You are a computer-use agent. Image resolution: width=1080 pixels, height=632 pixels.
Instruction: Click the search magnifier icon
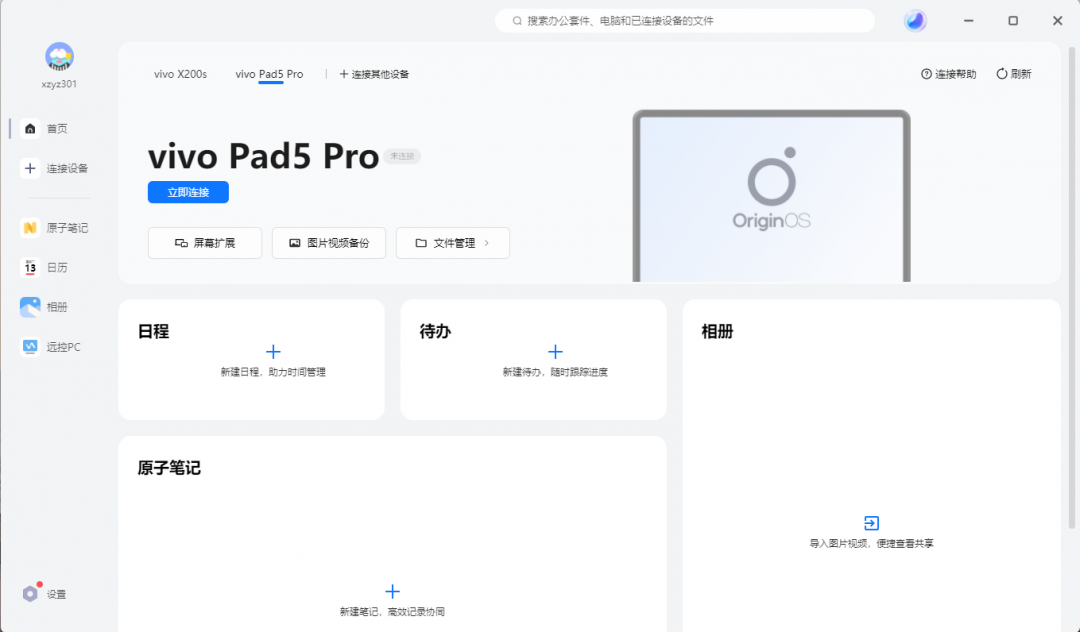(517, 21)
